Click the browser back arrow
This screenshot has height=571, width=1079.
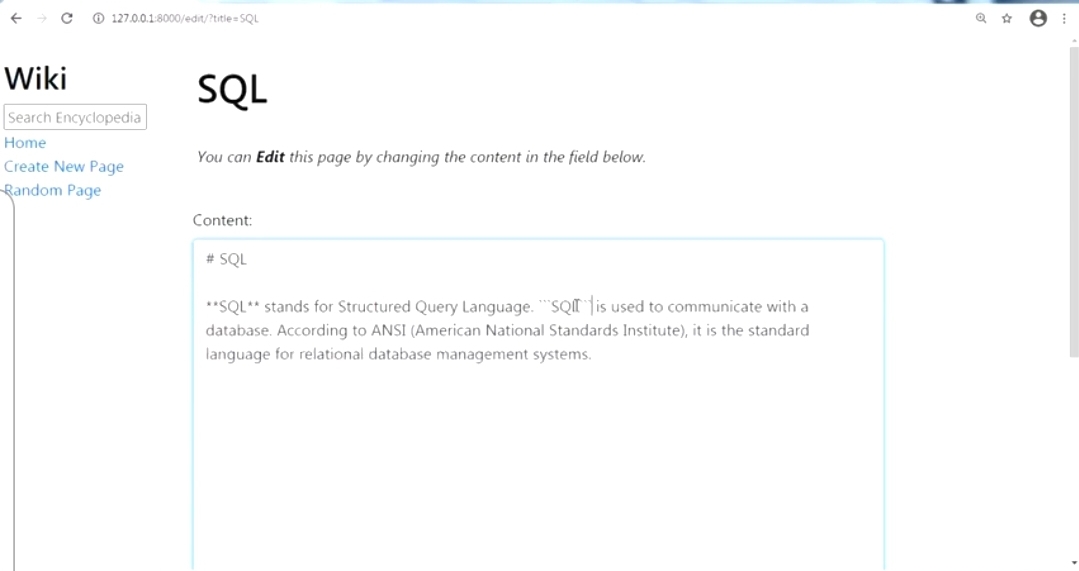click(16, 18)
